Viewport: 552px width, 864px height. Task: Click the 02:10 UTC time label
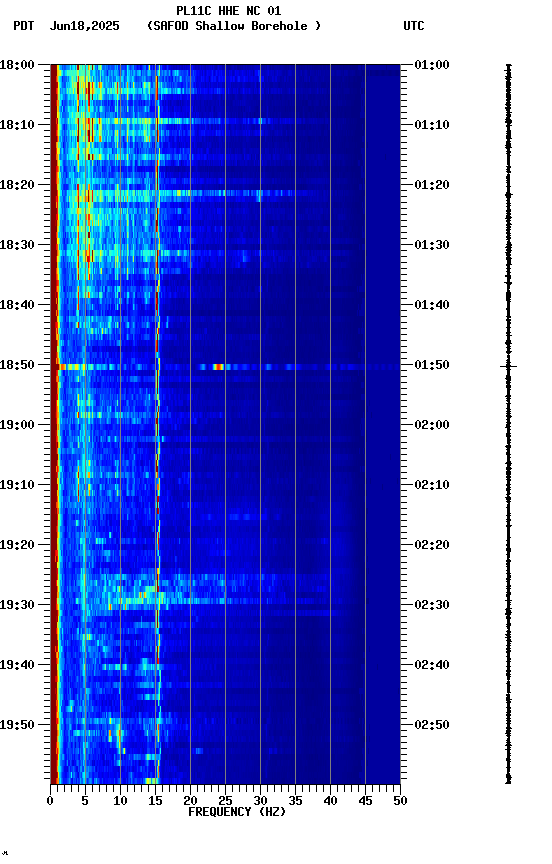pyautogui.click(x=432, y=485)
